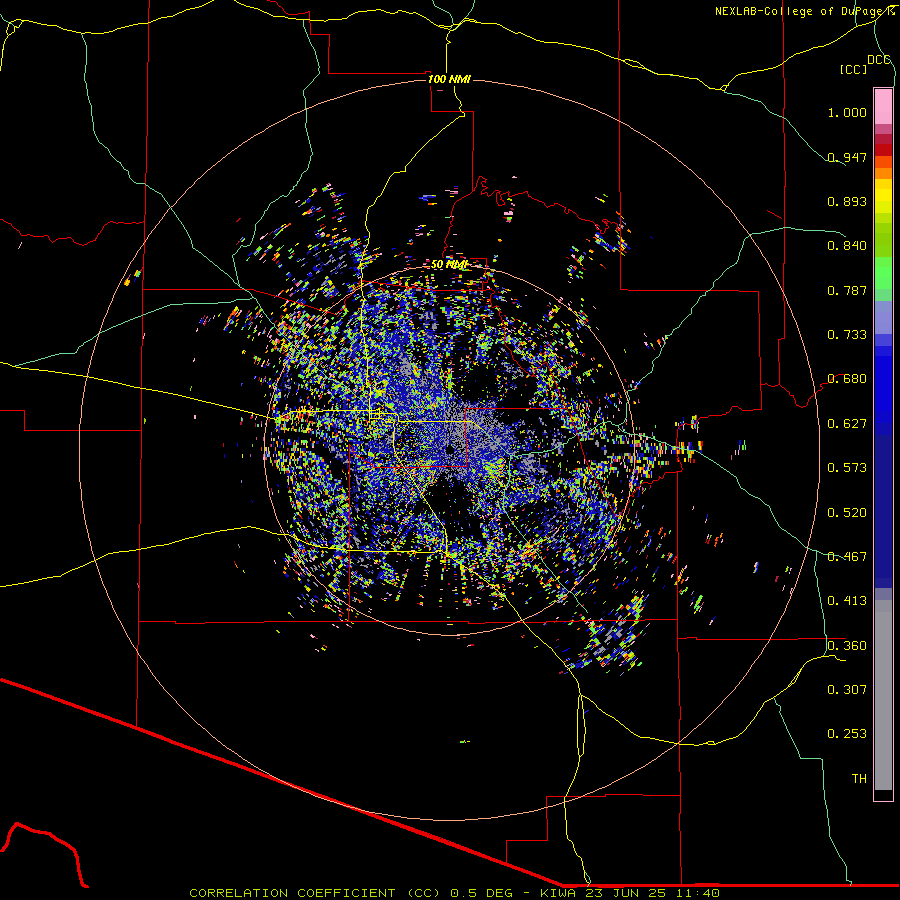The width and height of the screenshot is (900, 900).
Task: Click the DCC label above the color bar
Action: coord(879,60)
